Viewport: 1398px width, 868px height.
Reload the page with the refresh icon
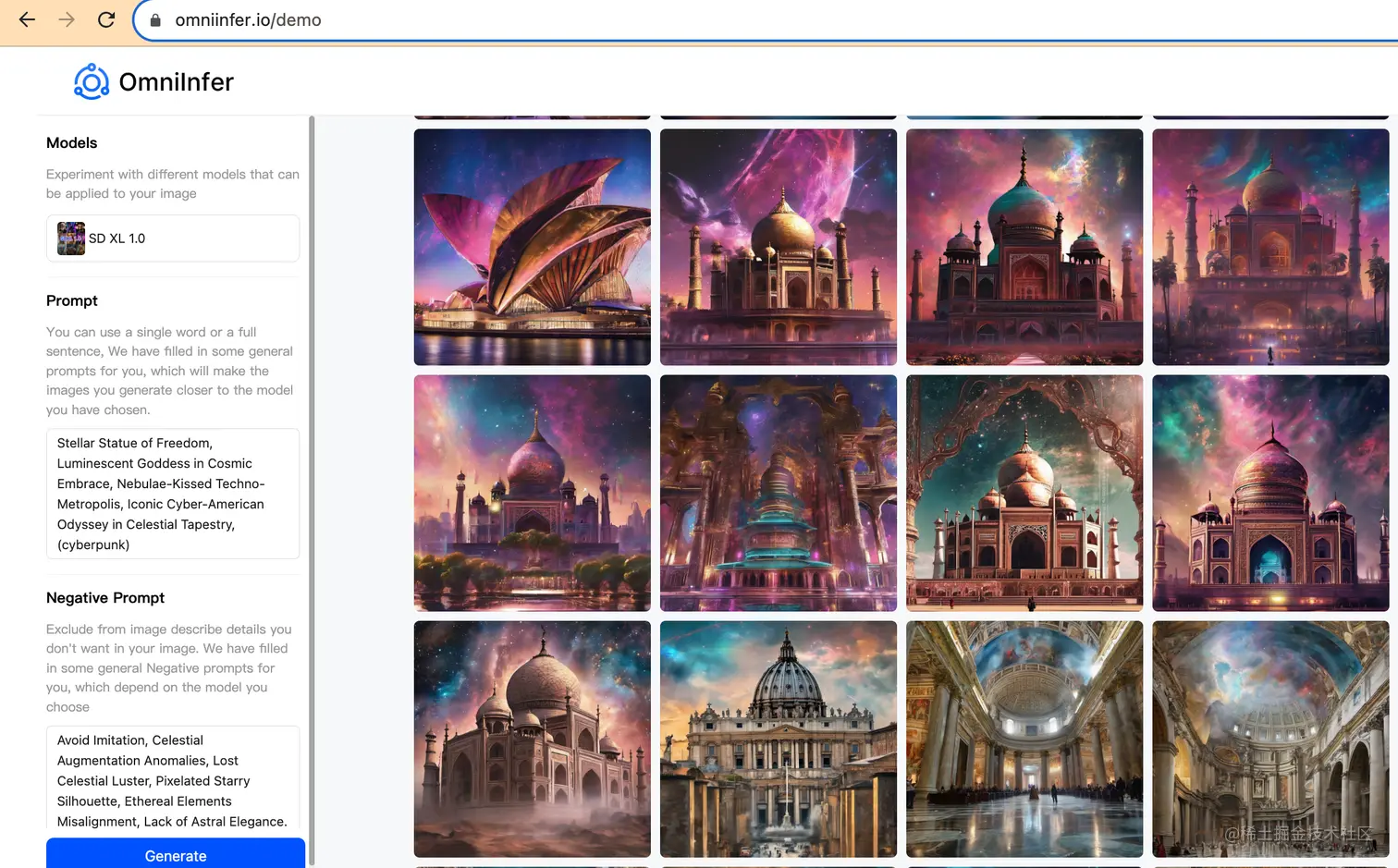106,19
